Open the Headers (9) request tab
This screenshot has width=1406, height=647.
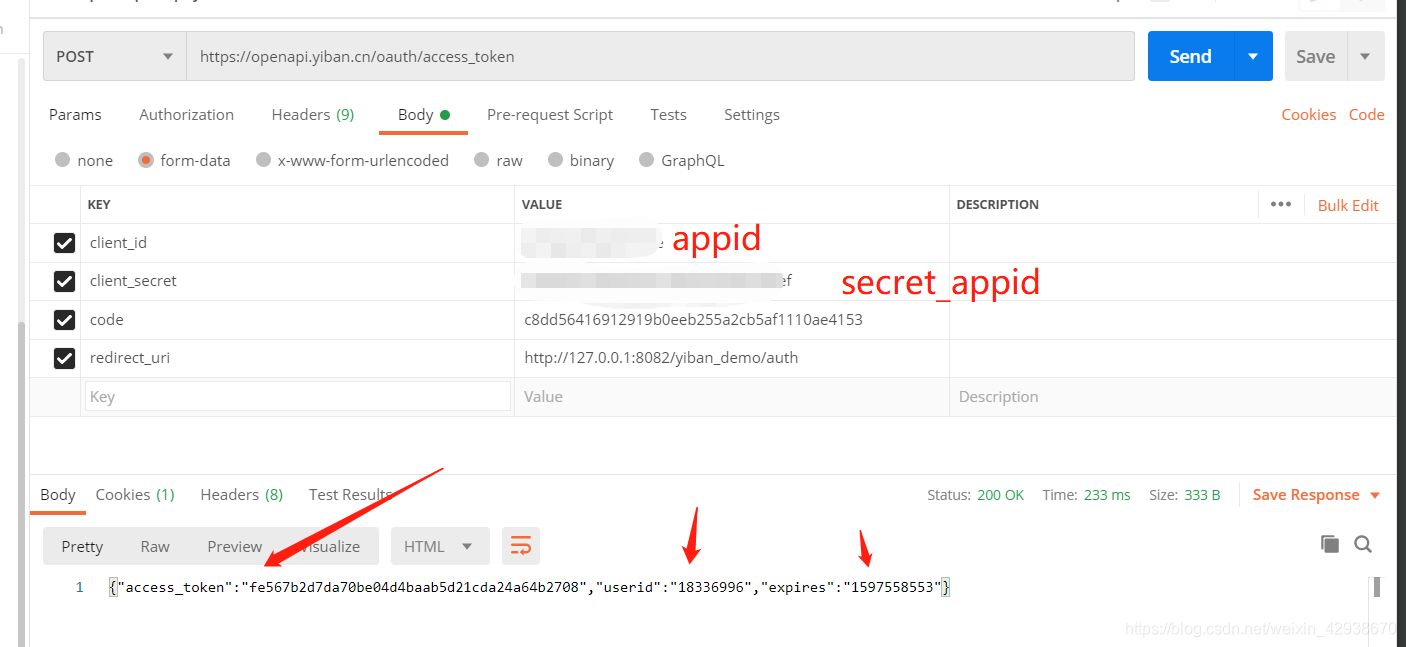click(313, 114)
